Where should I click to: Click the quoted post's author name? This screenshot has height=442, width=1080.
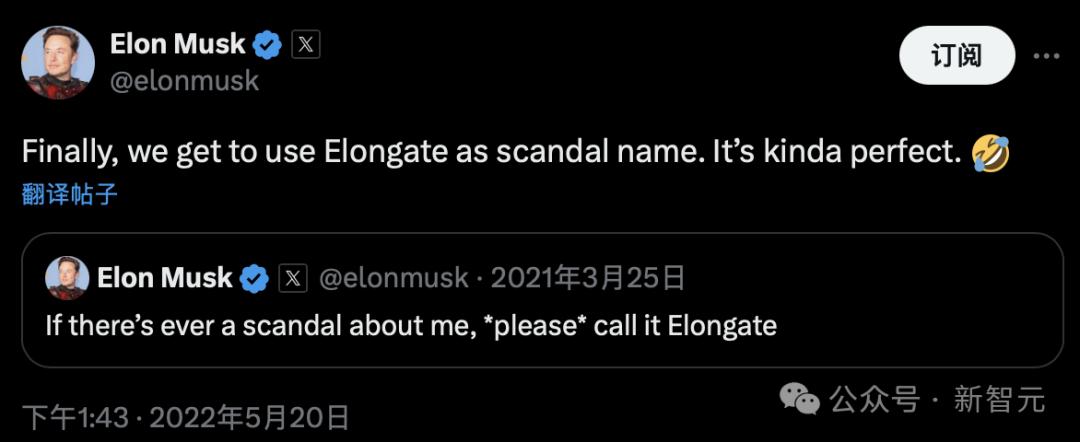tap(165, 278)
